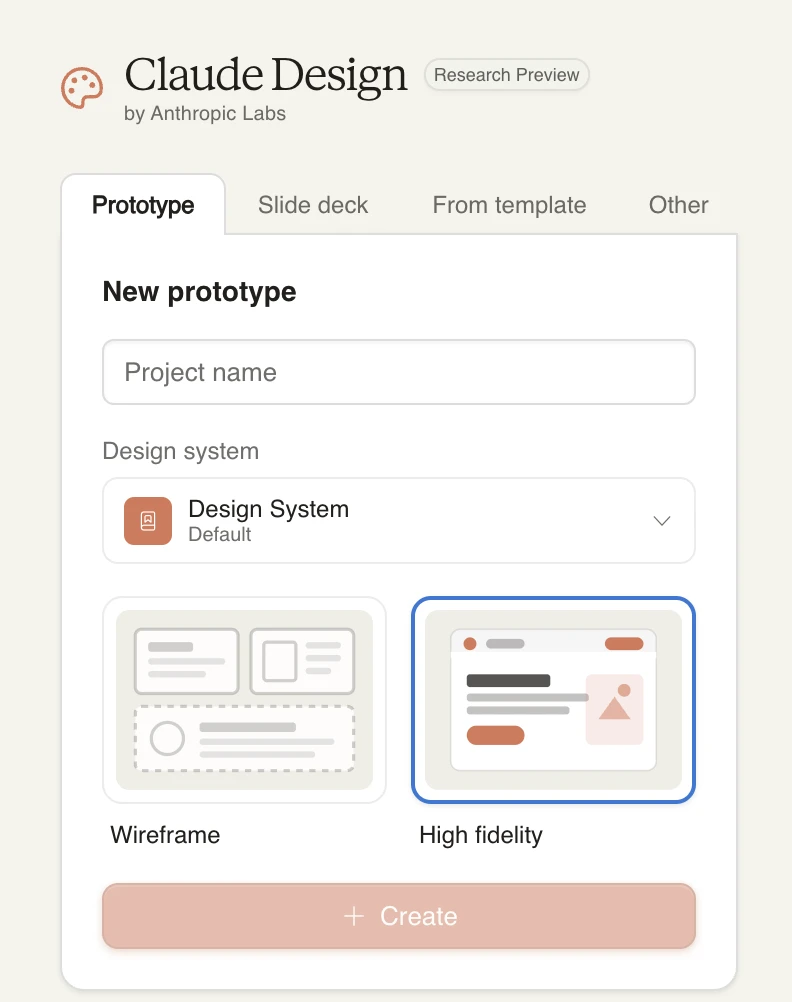Focus the Project name input field
Viewport: 792px width, 1002px height.
(398, 373)
